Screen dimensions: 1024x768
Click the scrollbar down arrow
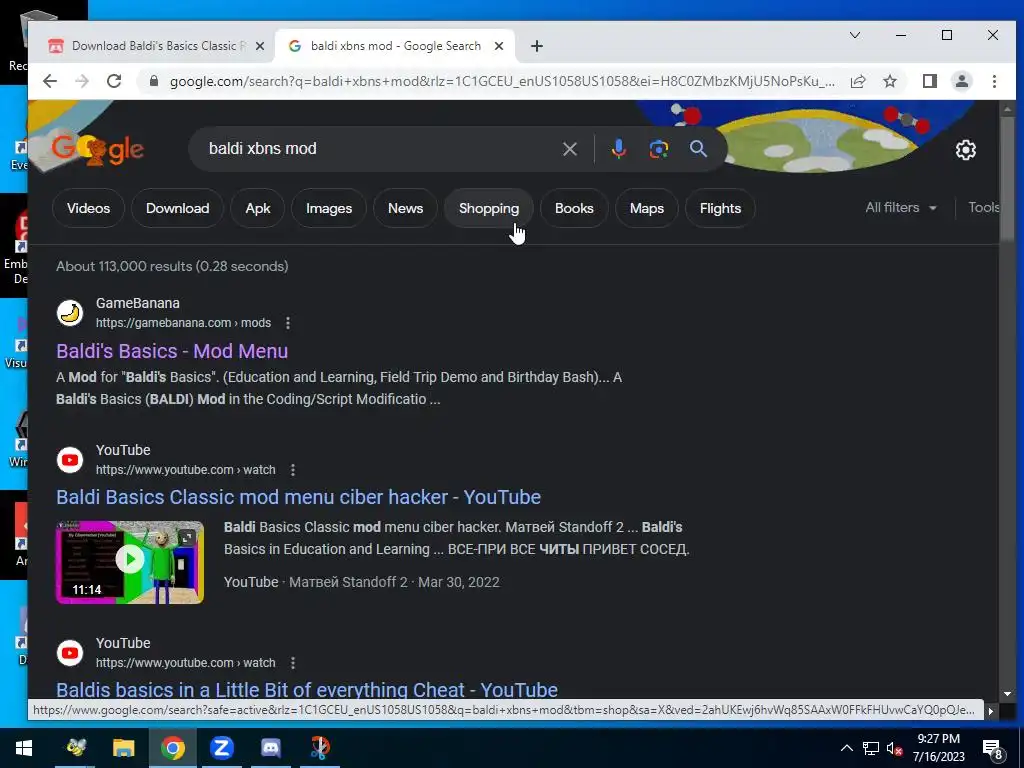[x=1006, y=694]
